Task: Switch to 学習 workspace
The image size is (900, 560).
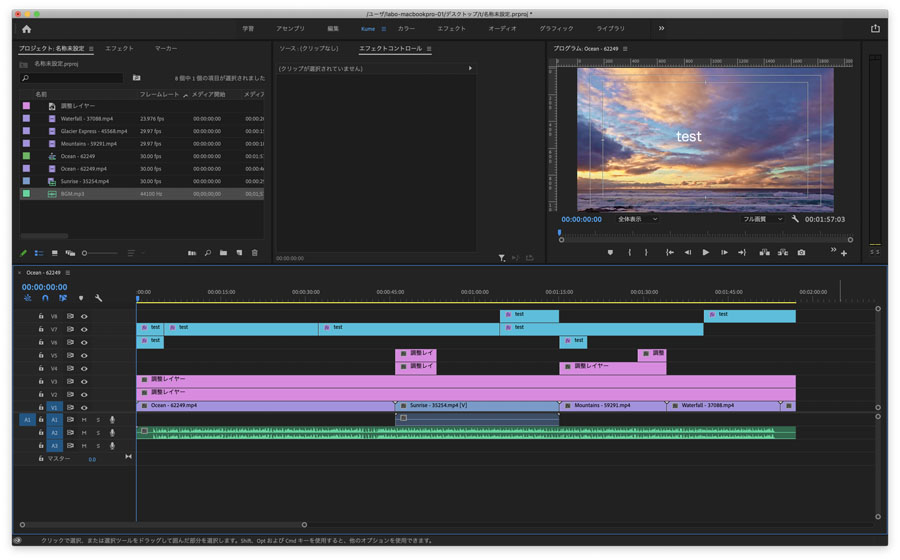Action: 248,29
